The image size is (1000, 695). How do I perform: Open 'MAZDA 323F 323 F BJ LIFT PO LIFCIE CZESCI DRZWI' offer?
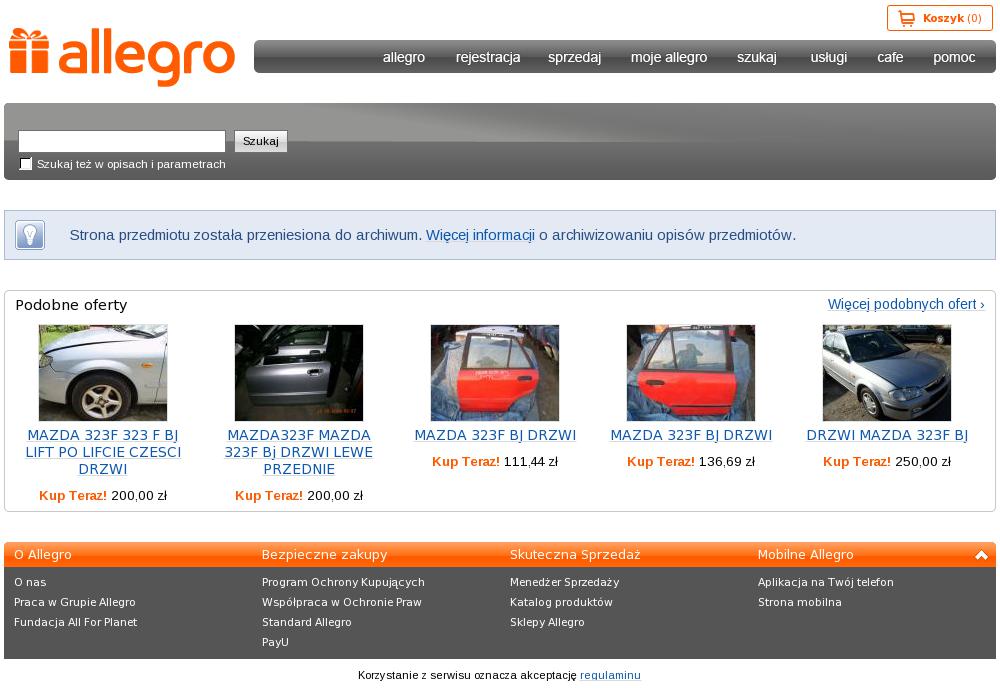point(103,452)
